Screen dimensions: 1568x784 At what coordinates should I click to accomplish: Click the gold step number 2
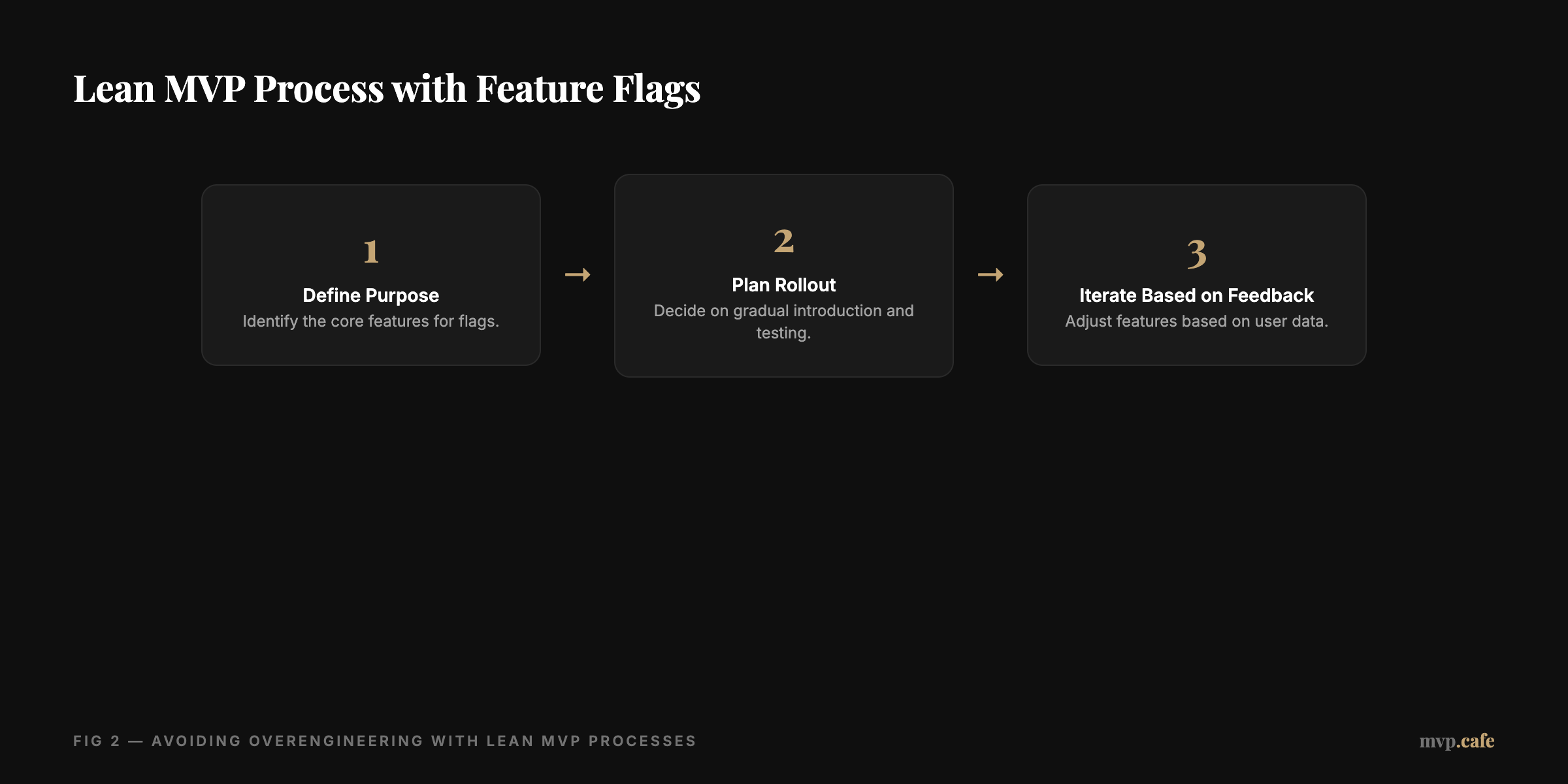pos(784,241)
